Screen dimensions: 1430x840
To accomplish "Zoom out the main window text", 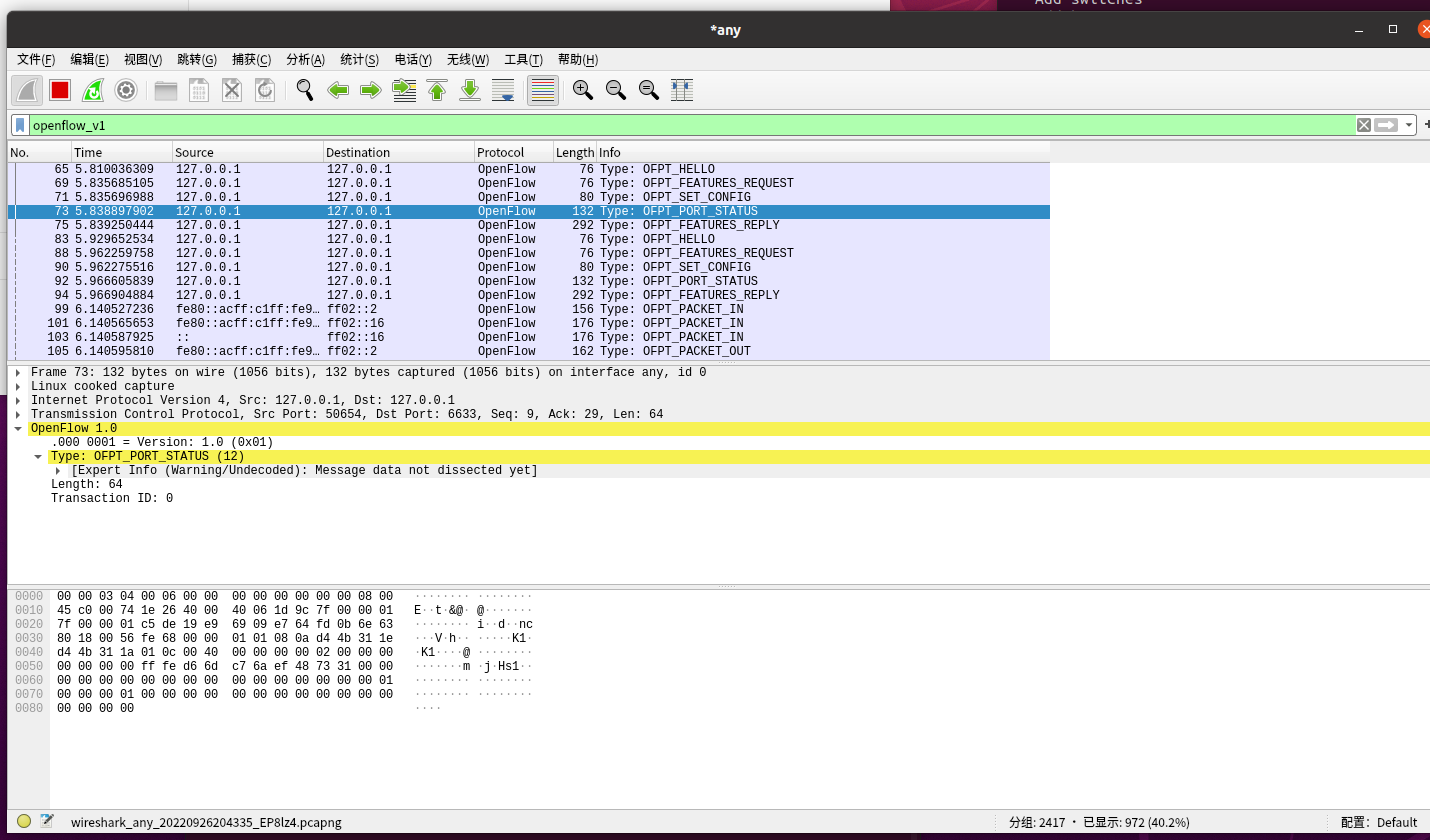I will pyautogui.click(x=616, y=90).
